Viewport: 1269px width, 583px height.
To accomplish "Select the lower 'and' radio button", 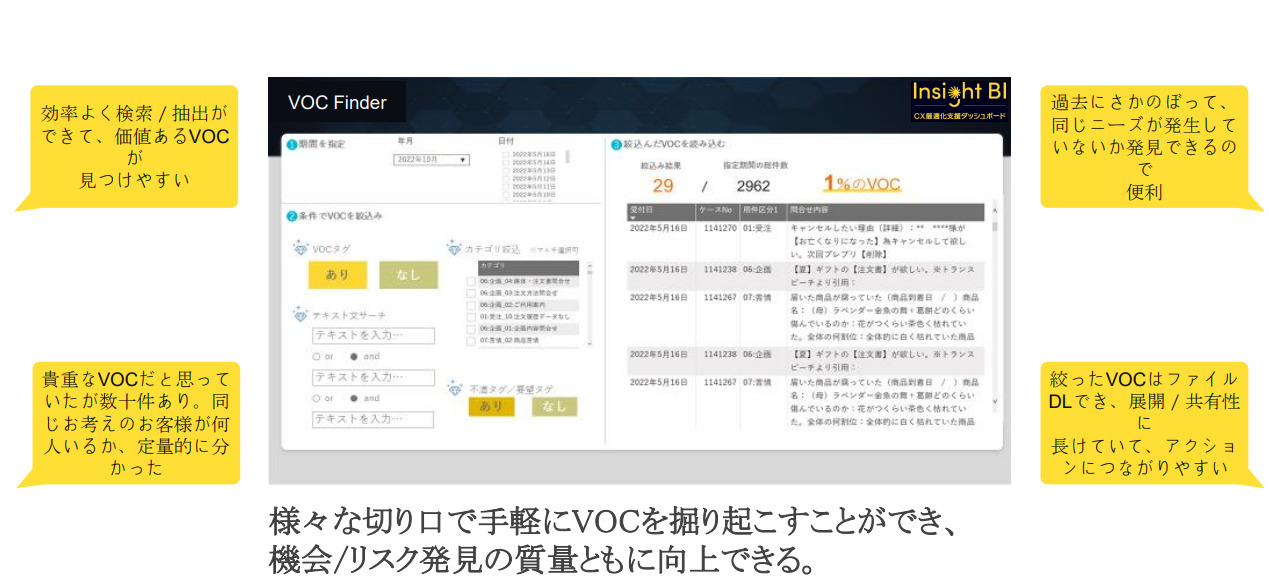I will pos(353,398).
